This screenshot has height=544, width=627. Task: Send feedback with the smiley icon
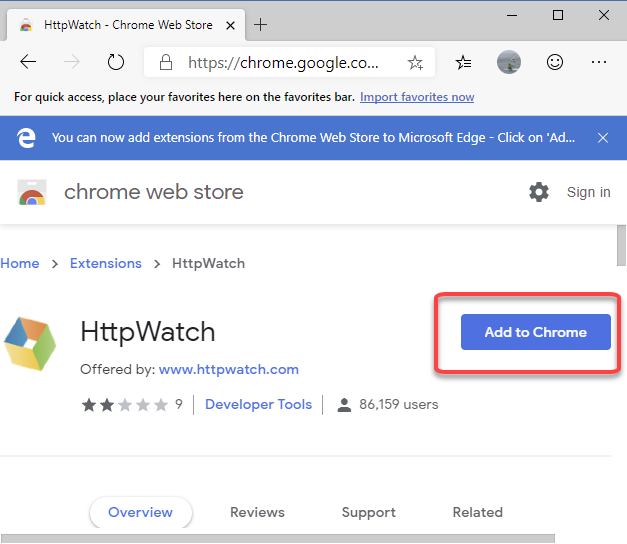point(555,62)
